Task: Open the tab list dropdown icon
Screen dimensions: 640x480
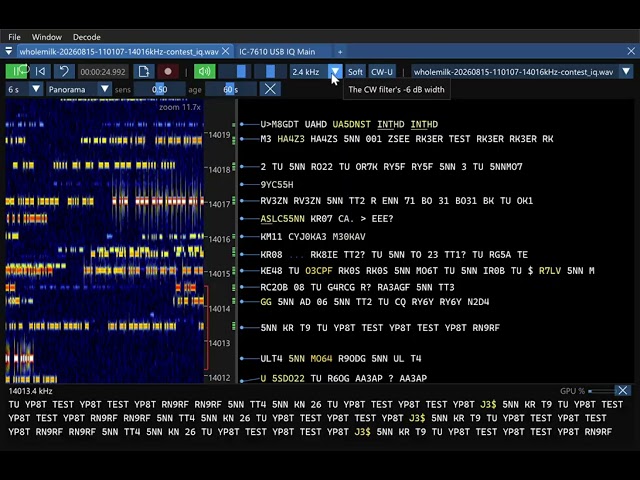Action: pos(9,51)
